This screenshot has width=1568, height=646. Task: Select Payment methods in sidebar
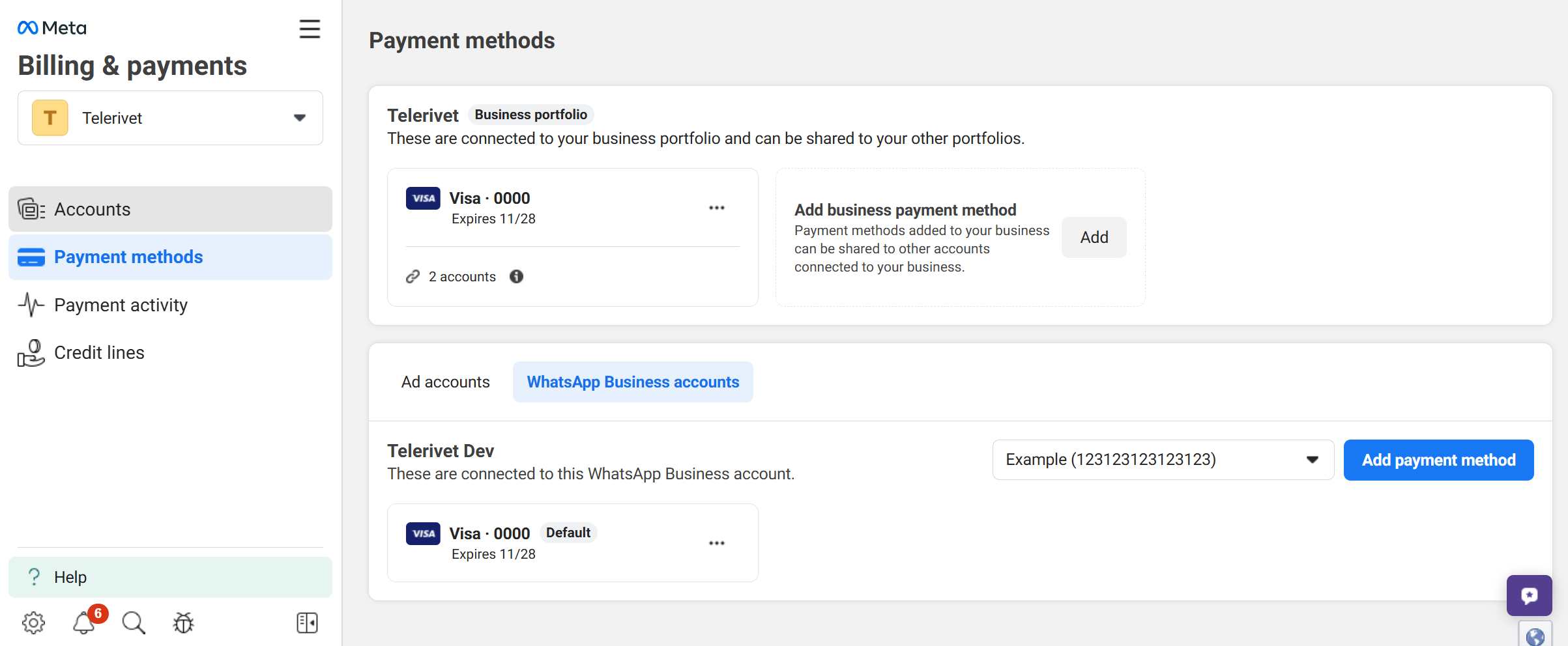[x=170, y=257]
